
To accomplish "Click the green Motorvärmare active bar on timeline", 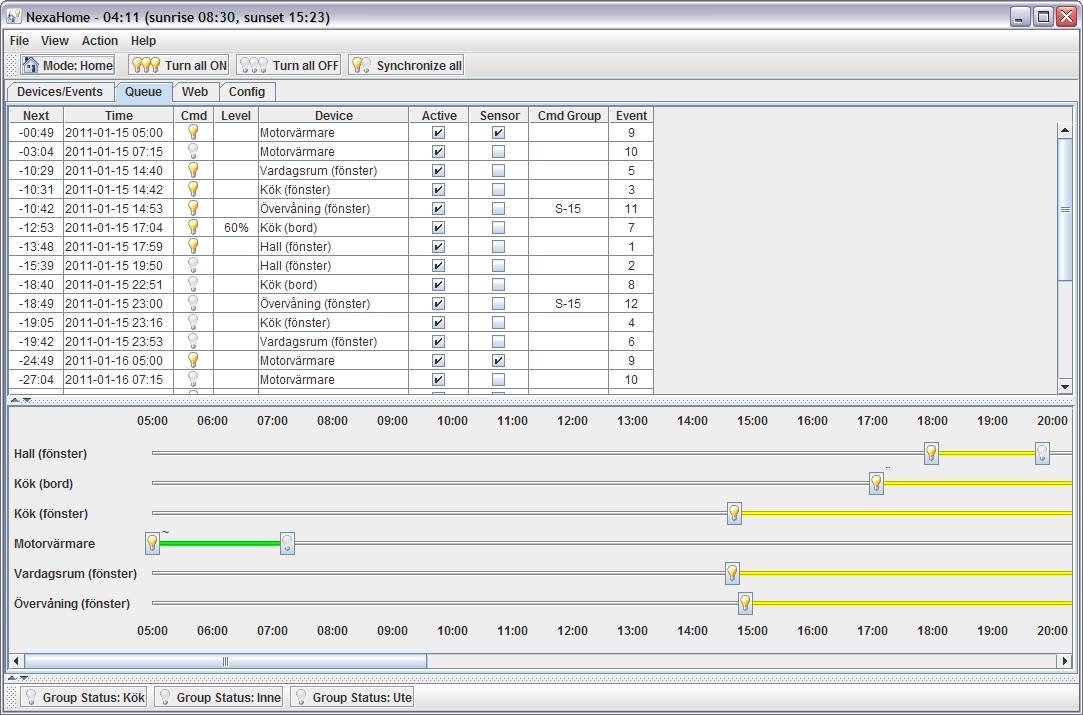I will click(x=220, y=543).
